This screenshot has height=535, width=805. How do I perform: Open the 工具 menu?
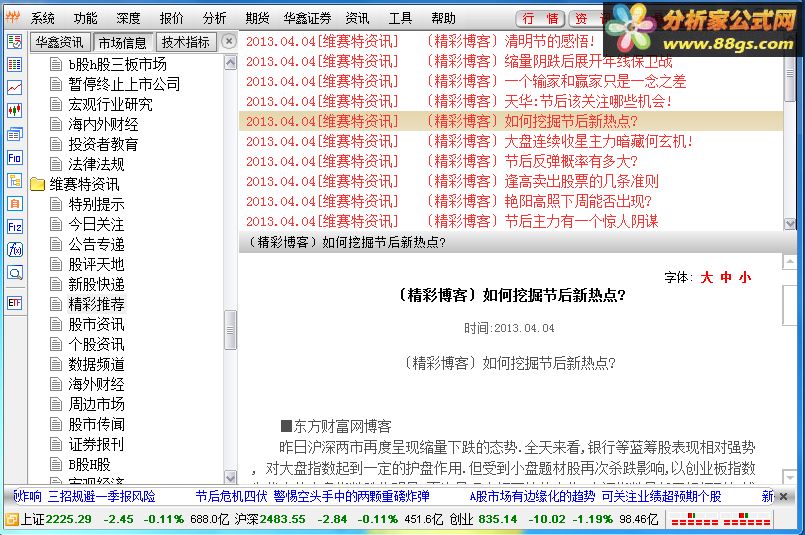[x=400, y=18]
